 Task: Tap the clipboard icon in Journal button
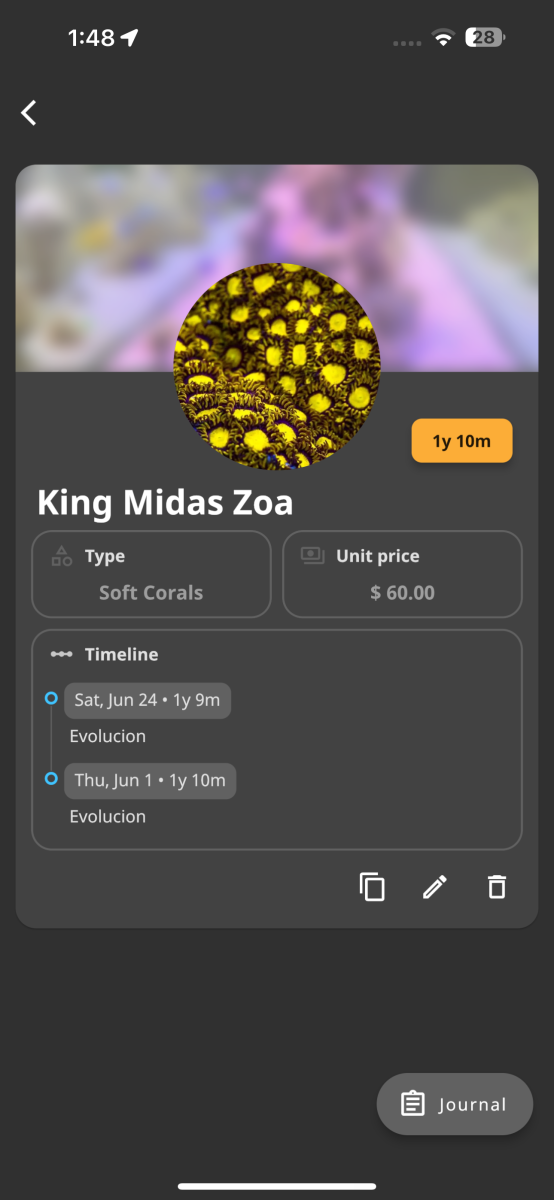pos(412,1104)
